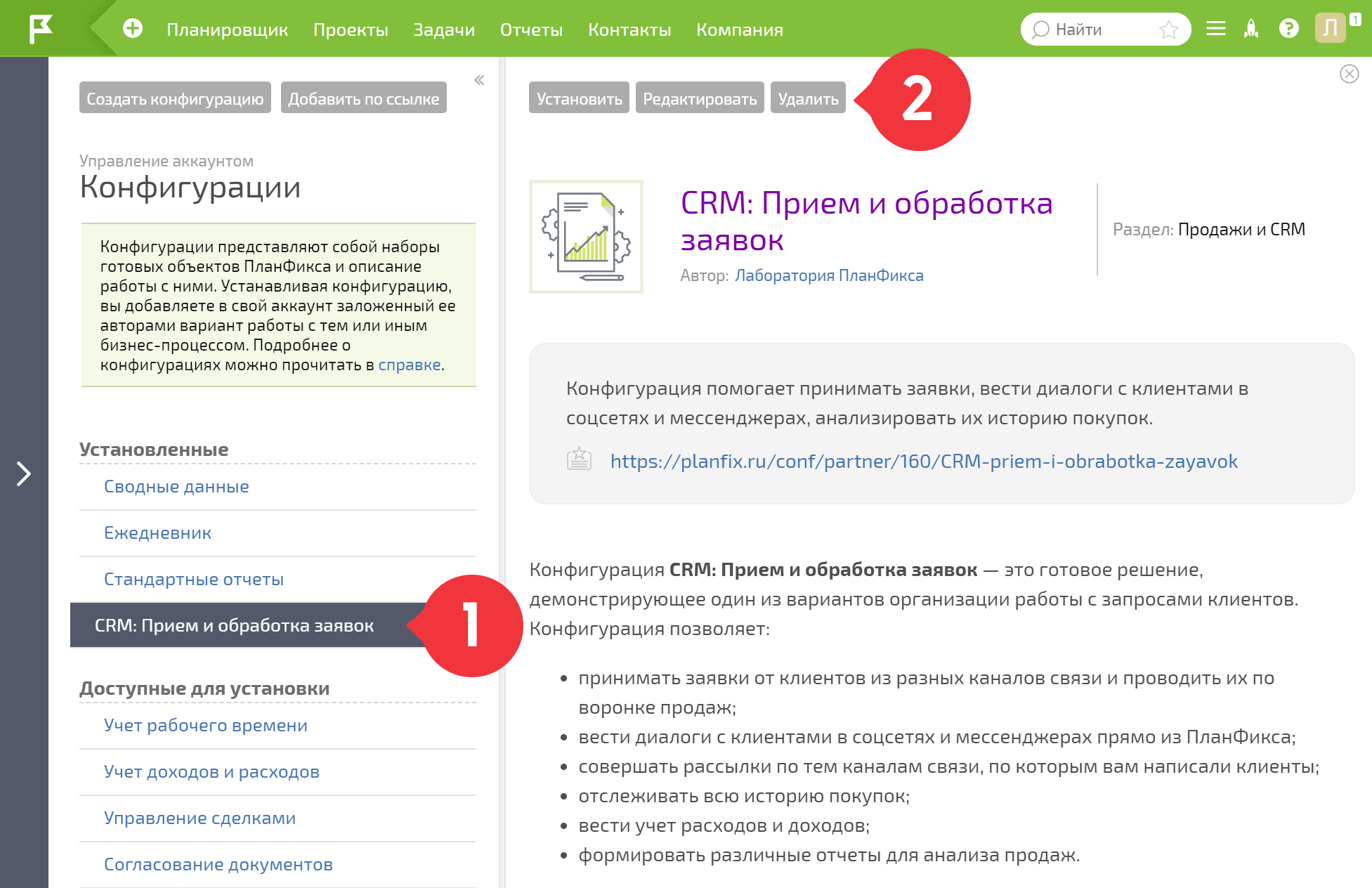Screen dimensions: 1372x888
Task: Click the Planfix flag logo
Action: click(41, 29)
